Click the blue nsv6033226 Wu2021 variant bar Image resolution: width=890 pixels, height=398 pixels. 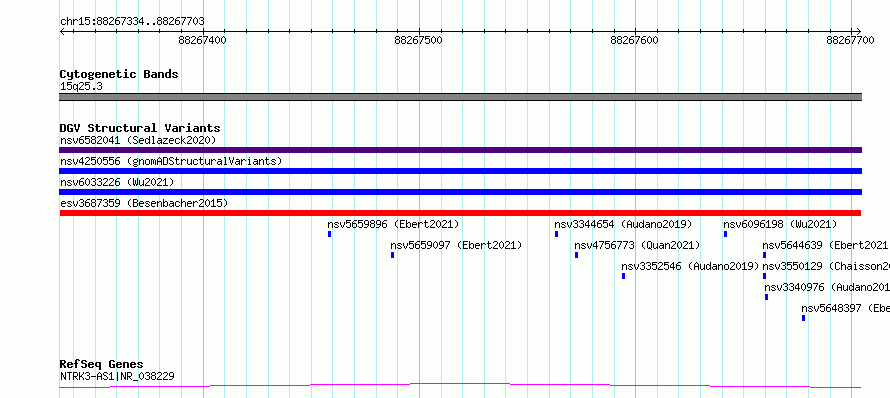[460, 192]
